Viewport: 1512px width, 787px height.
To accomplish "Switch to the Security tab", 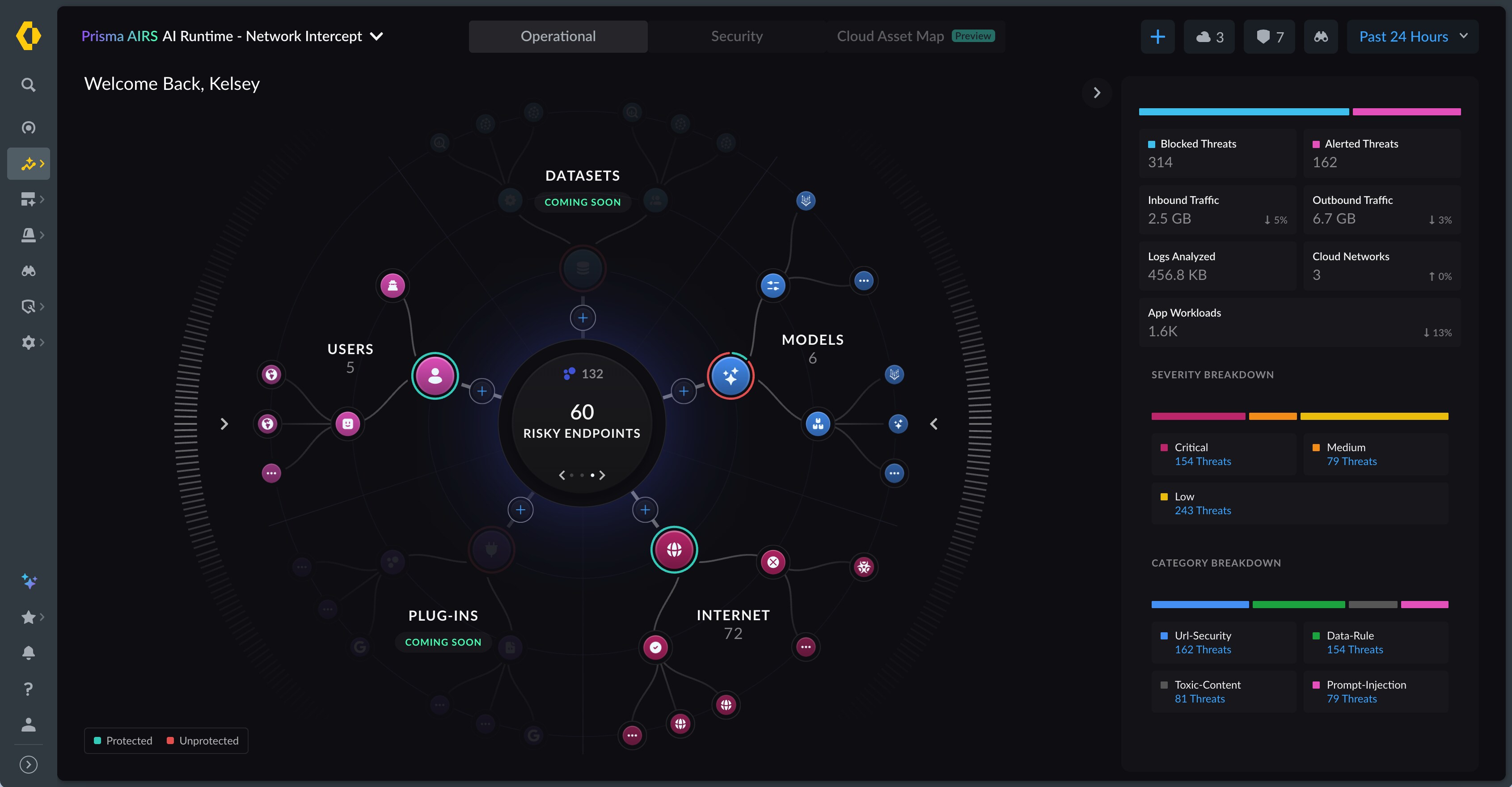I will click(x=737, y=36).
